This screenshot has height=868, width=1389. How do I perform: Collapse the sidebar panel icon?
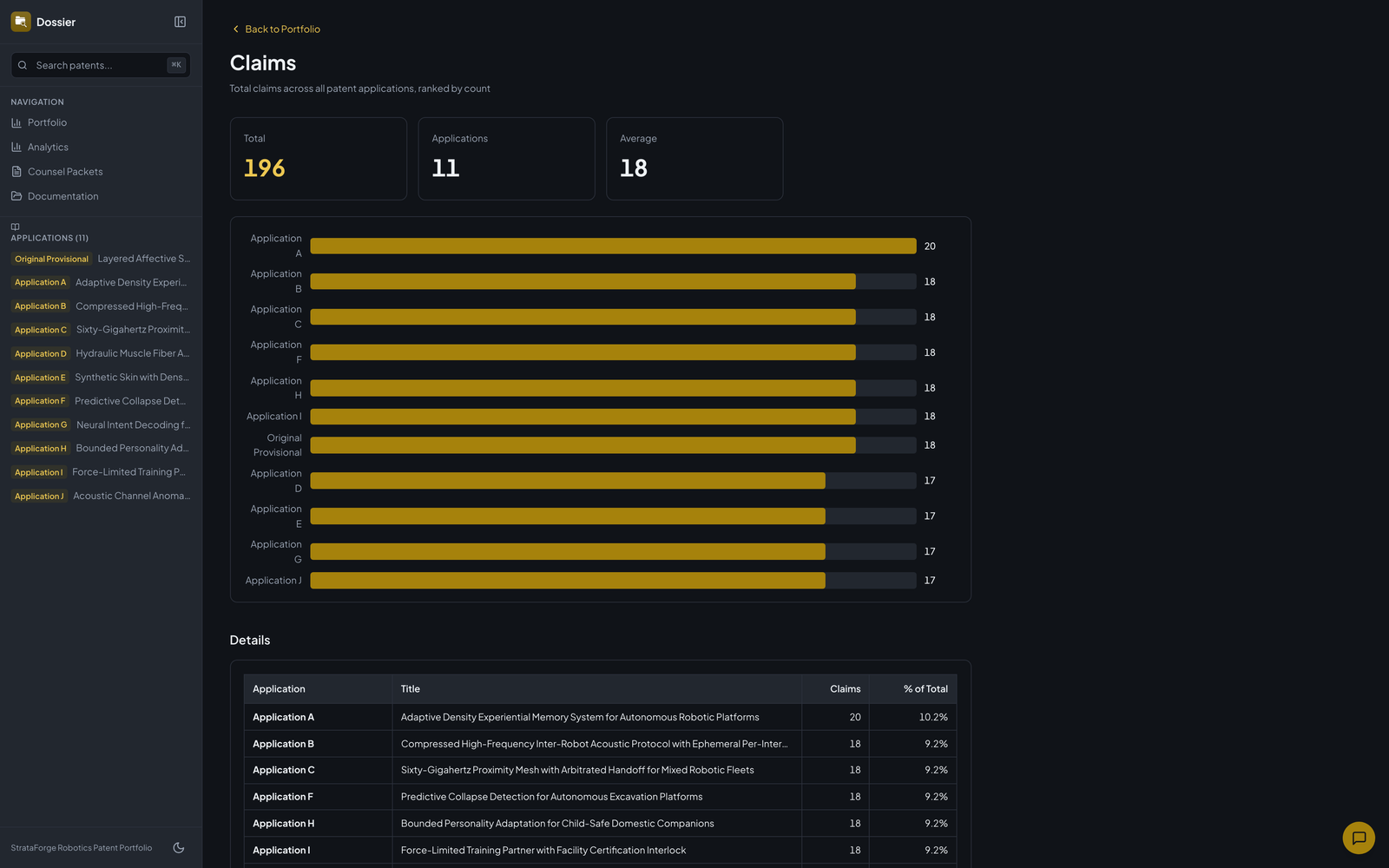180,22
